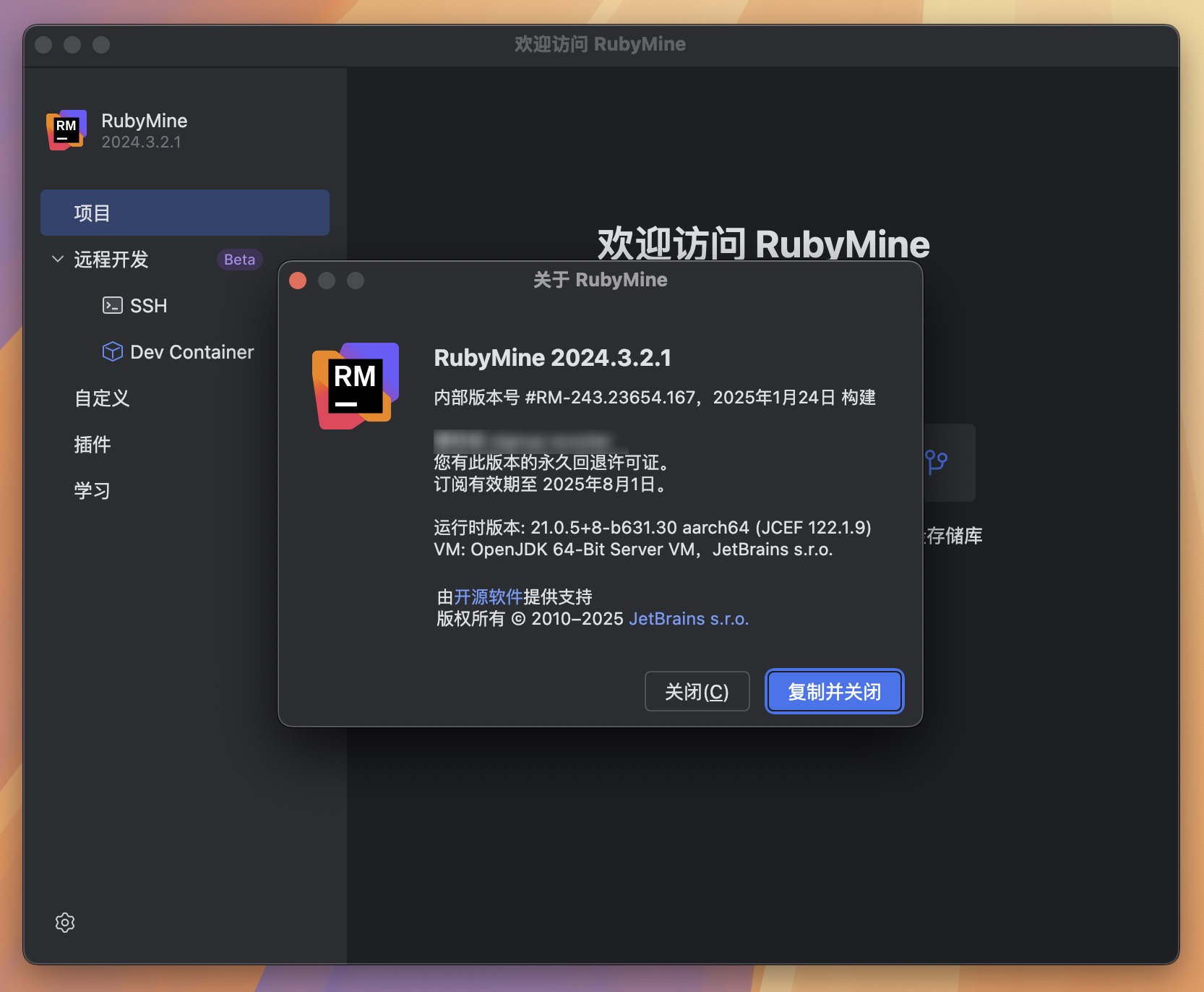Click the Beta badge
The image size is (1204, 992).
pyautogui.click(x=239, y=259)
